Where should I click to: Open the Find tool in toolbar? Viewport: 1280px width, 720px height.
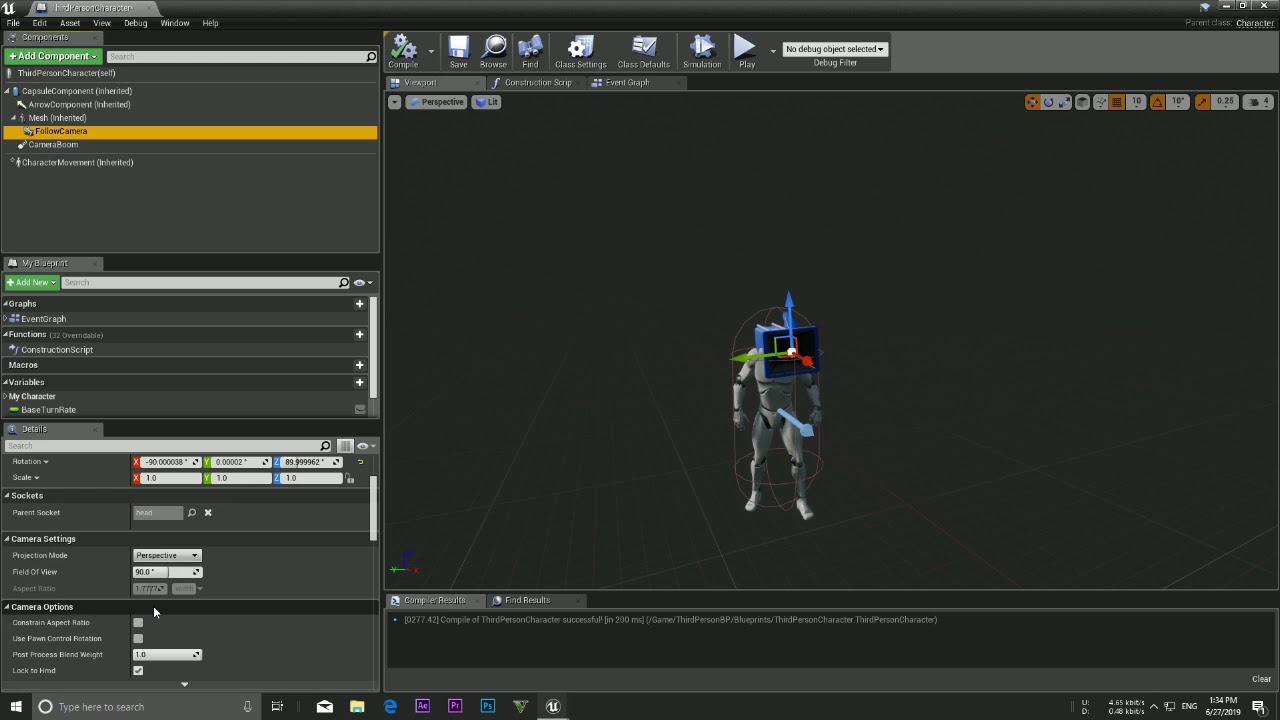530,52
